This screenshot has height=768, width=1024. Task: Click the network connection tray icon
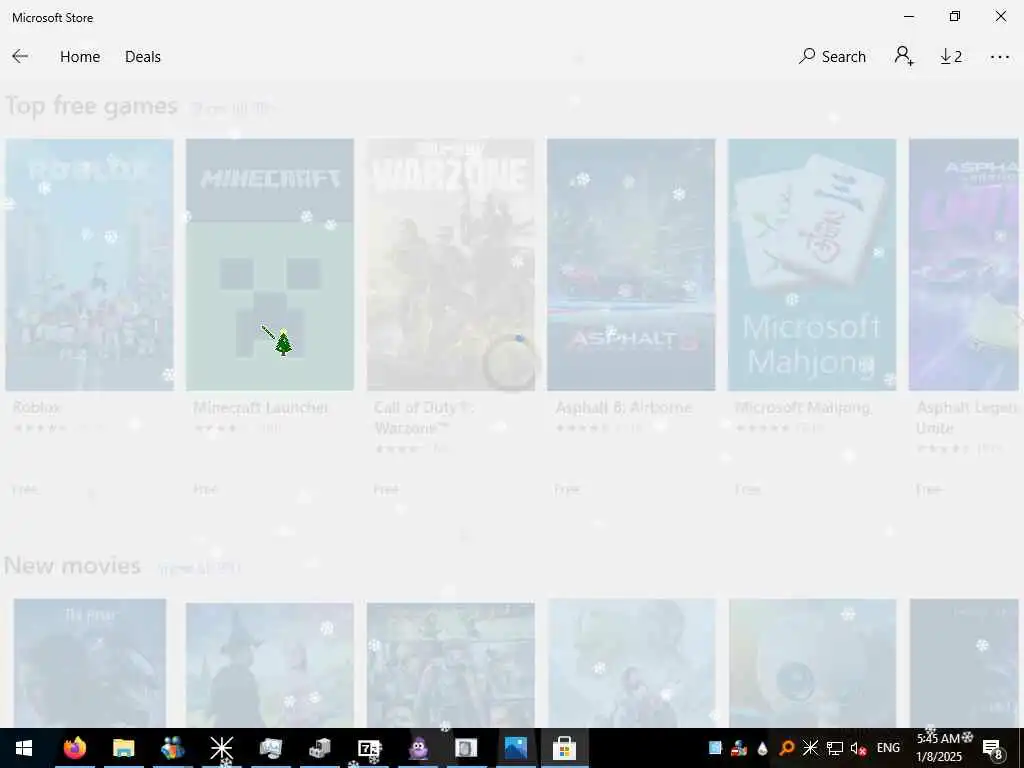(834, 748)
